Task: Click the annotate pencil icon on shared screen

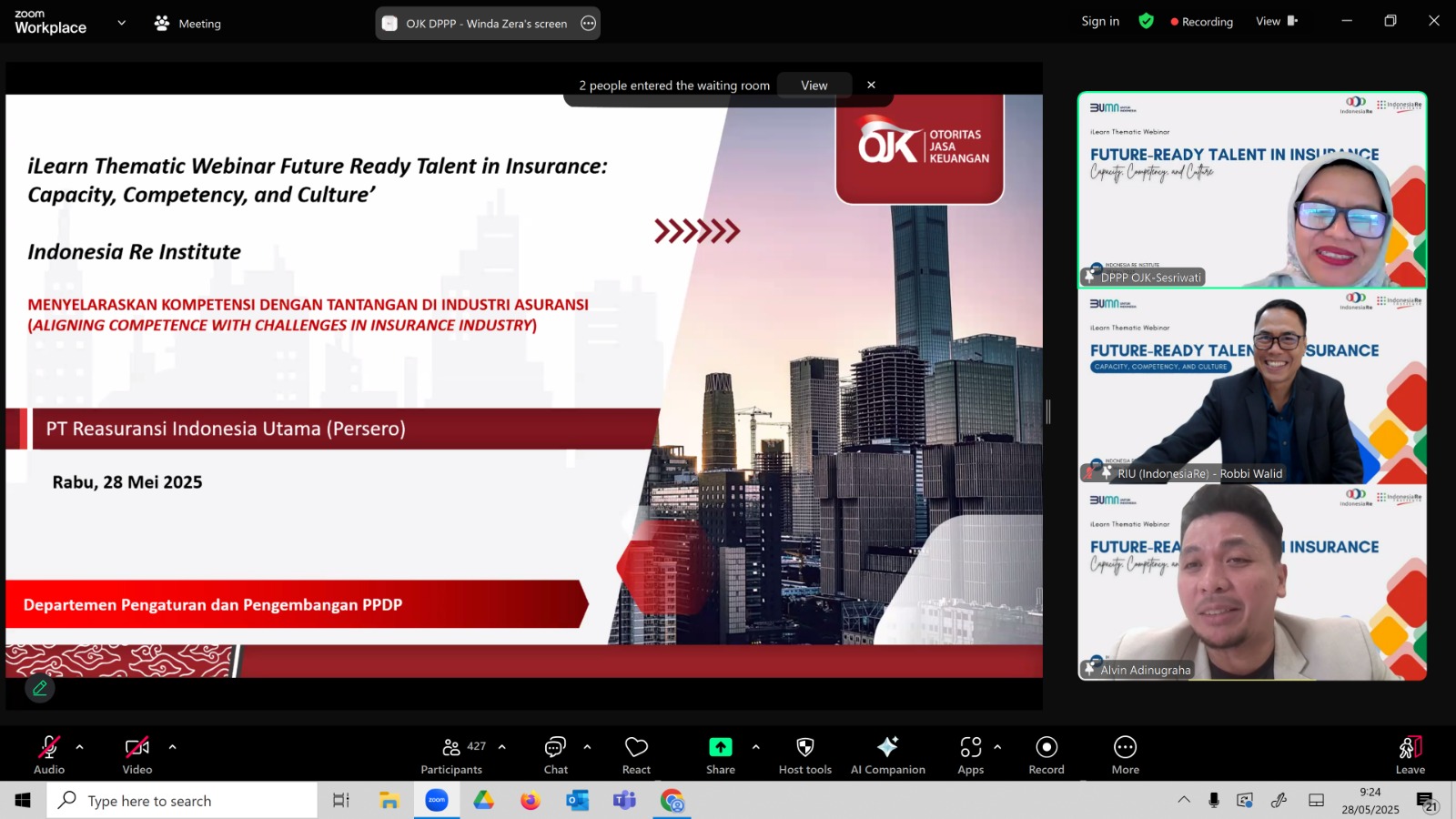Action: point(40,689)
